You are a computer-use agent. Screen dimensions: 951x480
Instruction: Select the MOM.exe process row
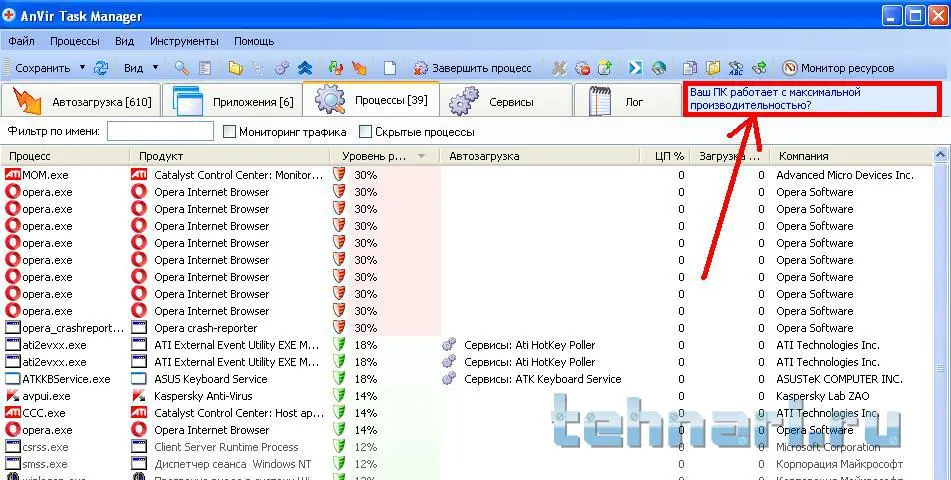tap(467, 175)
